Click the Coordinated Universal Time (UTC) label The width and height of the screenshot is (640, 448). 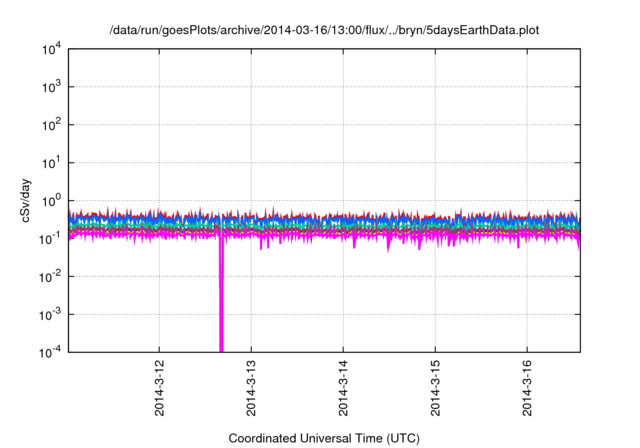324,438
